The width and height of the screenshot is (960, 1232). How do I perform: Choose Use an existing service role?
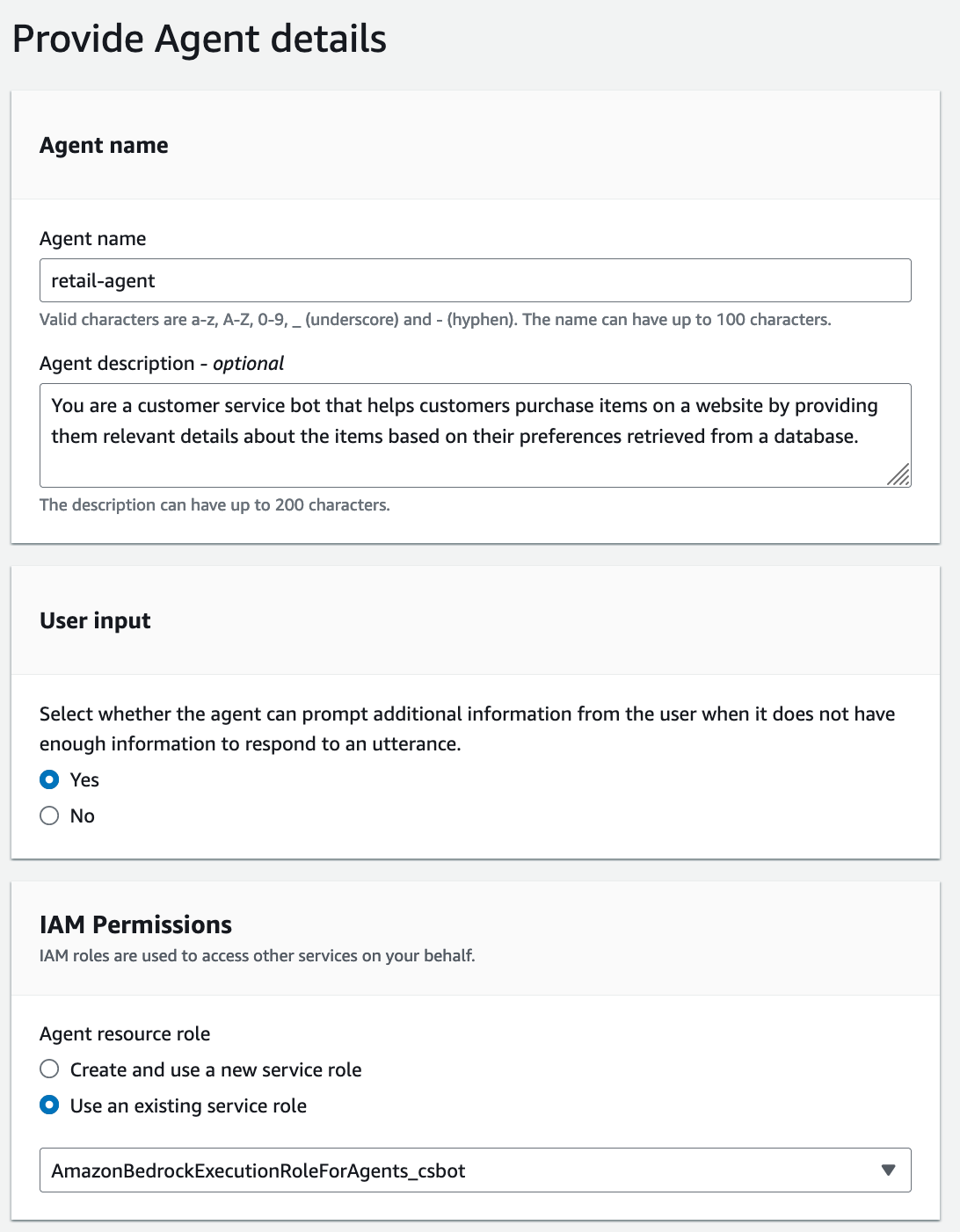point(50,1105)
